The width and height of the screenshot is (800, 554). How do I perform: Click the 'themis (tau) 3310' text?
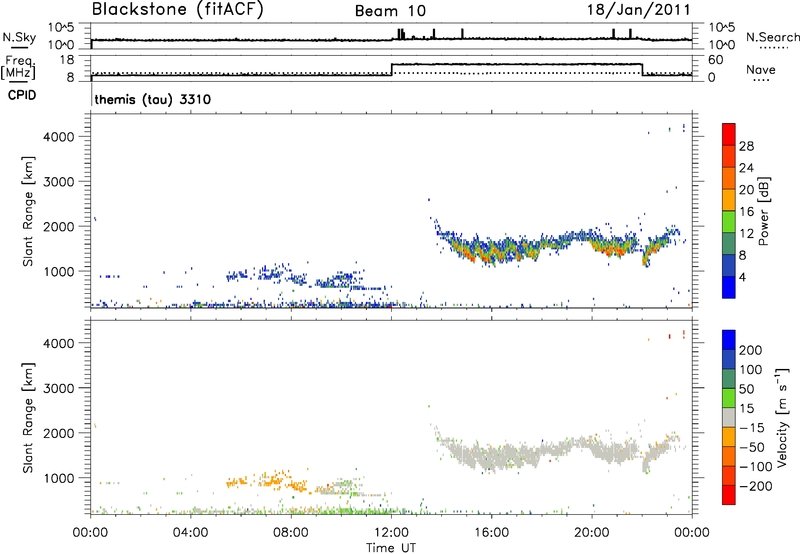pyautogui.click(x=153, y=99)
